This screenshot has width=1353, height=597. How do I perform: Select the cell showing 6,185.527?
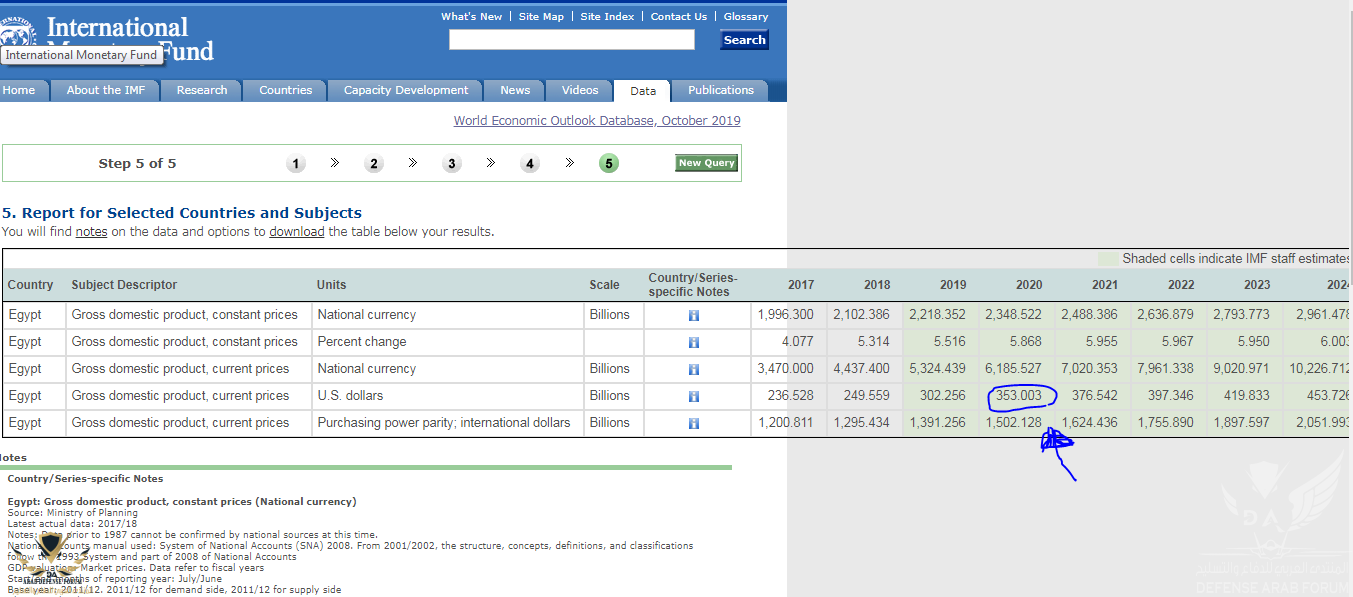click(x=1016, y=369)
